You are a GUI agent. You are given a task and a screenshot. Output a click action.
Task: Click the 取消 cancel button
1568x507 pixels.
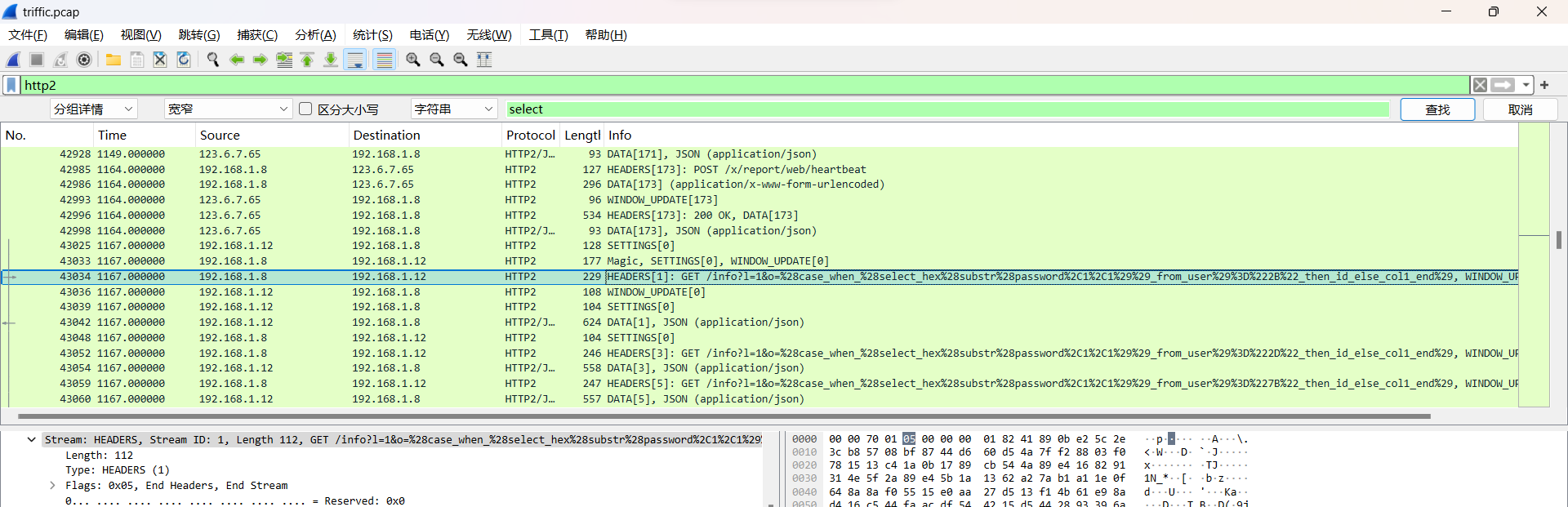[x=1520, y=109]
